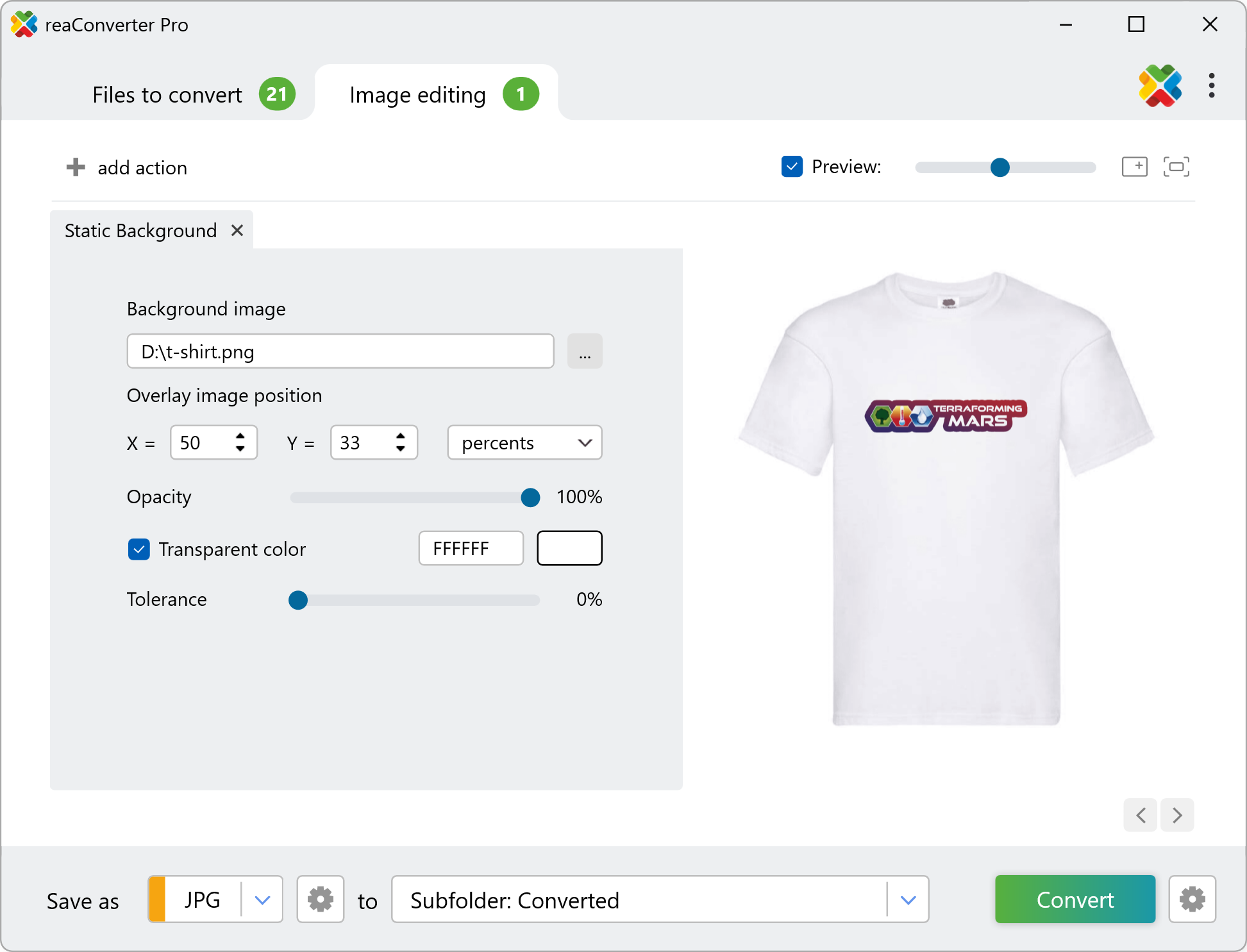Open JPG format settings gear
This screenshot has width=1247, height=952.
click(x=320, y=899)
